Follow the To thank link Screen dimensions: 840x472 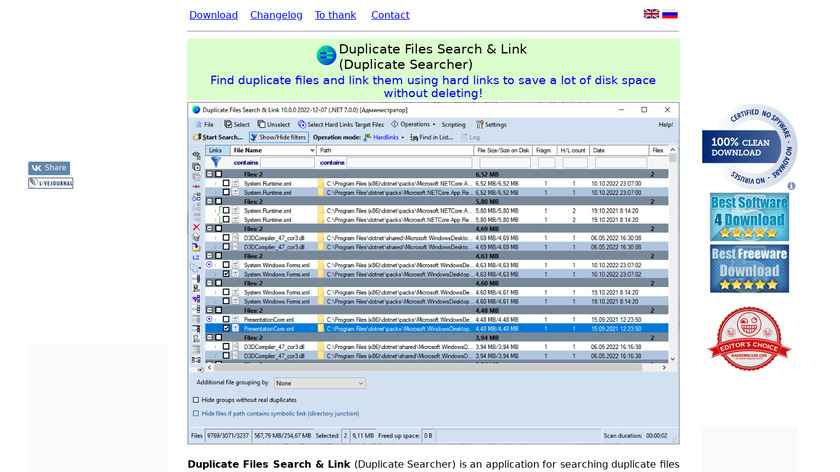[335, 15]
